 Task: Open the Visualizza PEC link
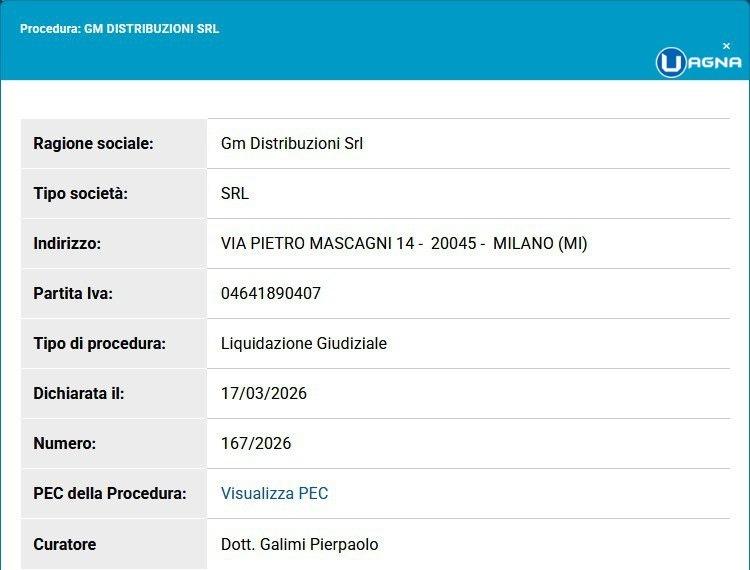[x=274, y=493]
